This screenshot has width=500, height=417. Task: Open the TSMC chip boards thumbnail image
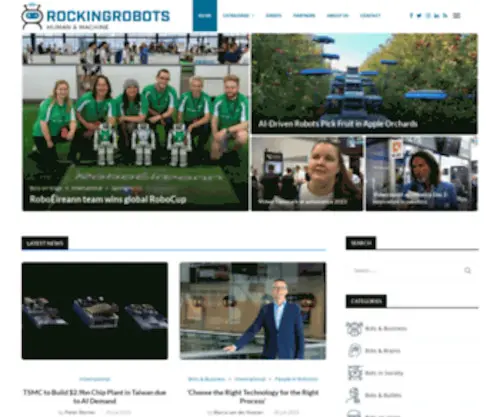click(95, 311)
